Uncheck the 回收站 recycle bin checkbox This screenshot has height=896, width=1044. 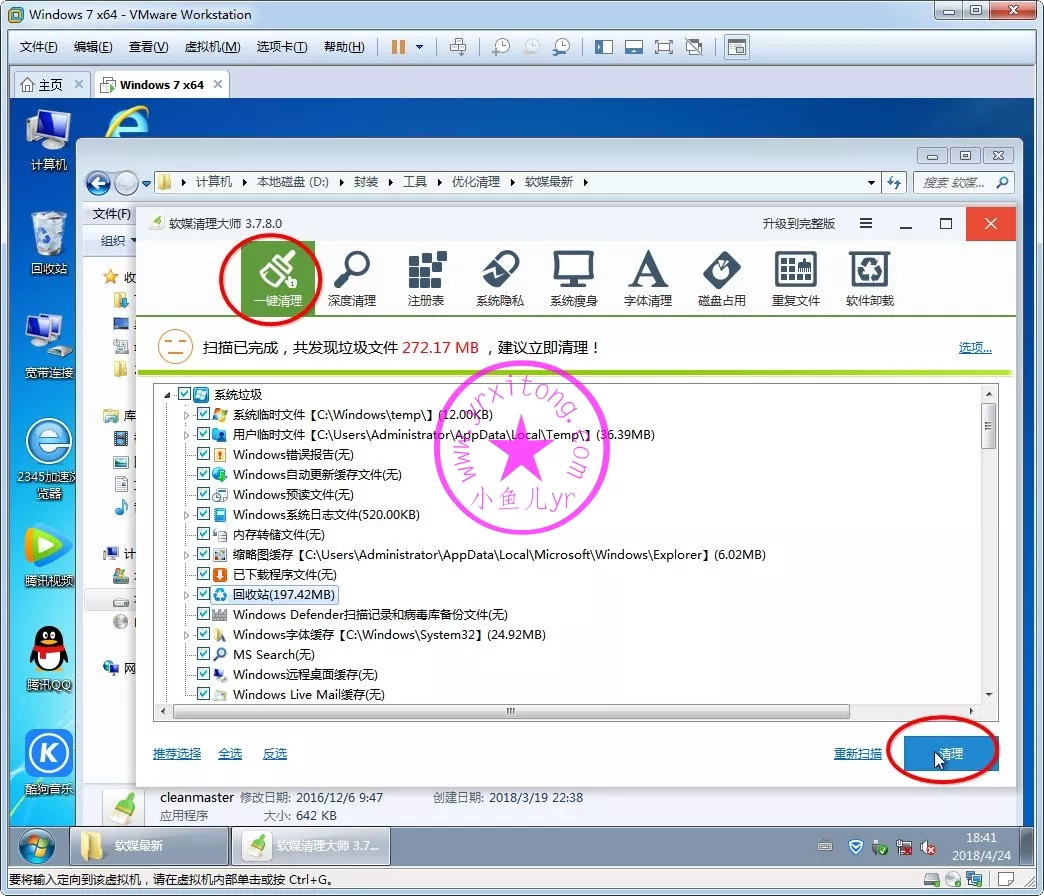(x=204, y=595)
